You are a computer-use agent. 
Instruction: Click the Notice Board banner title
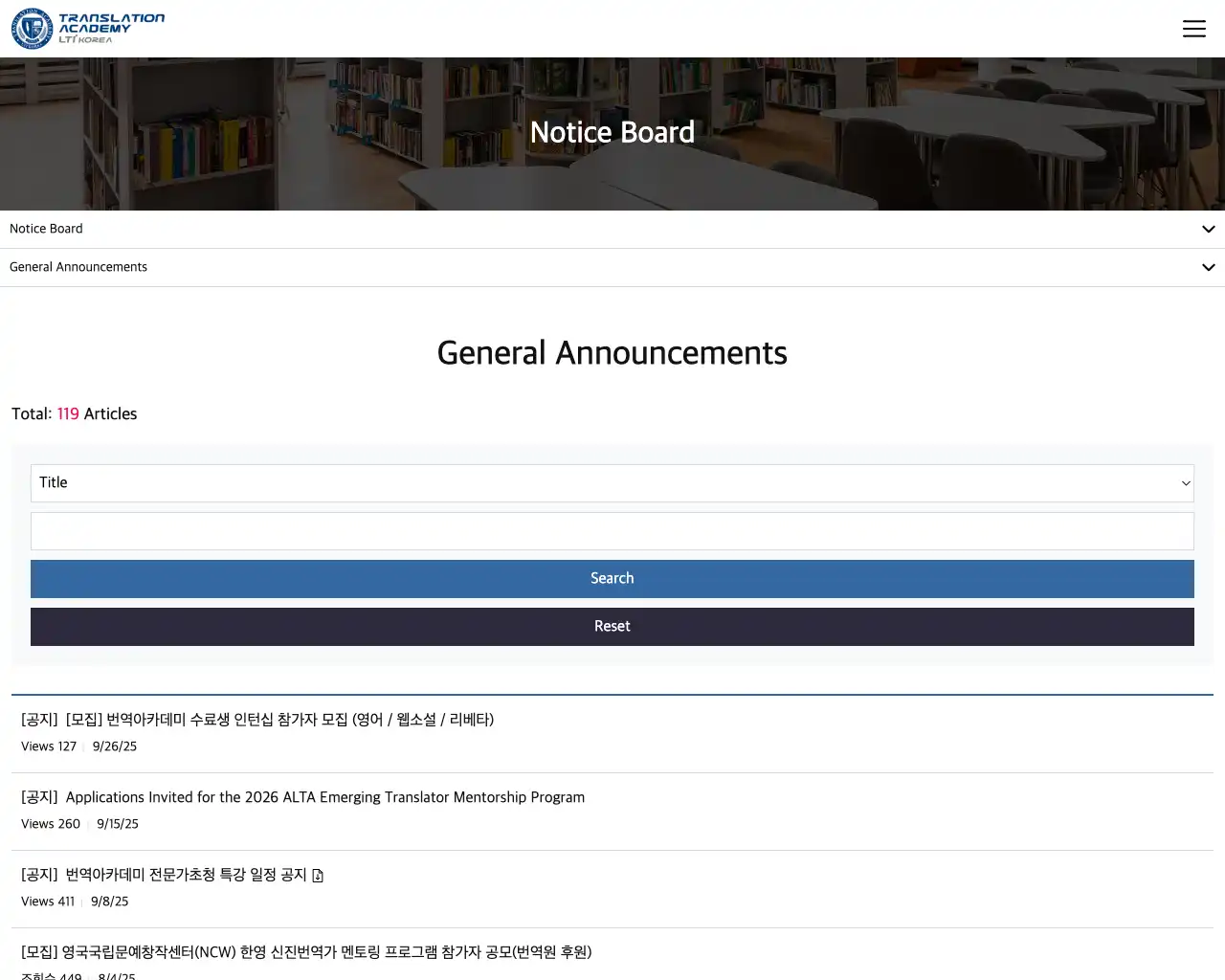coord(612,132)
